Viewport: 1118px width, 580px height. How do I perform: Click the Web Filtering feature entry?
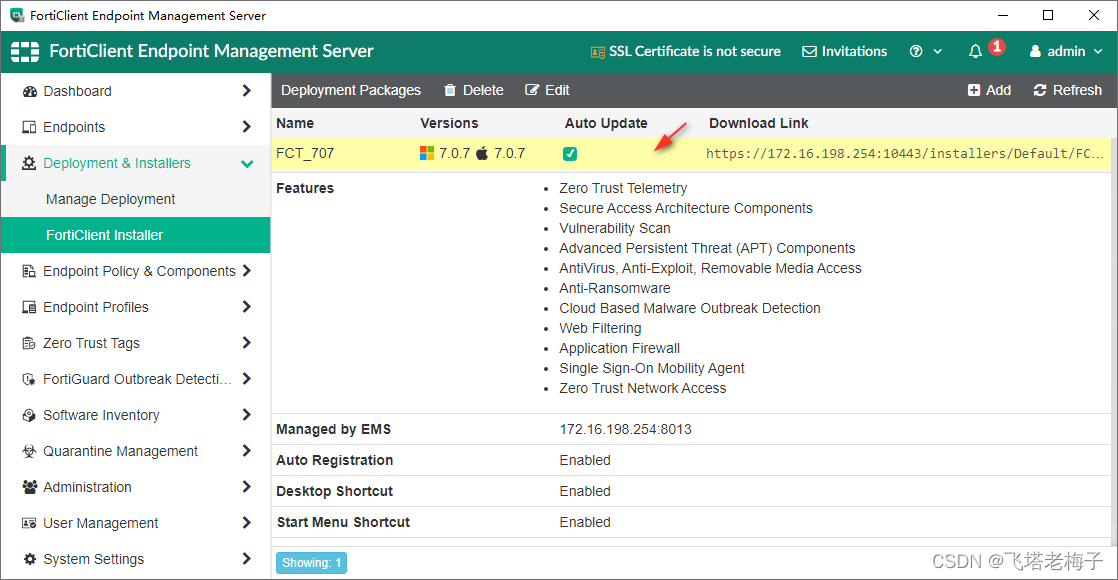click(x=600, y=328)
